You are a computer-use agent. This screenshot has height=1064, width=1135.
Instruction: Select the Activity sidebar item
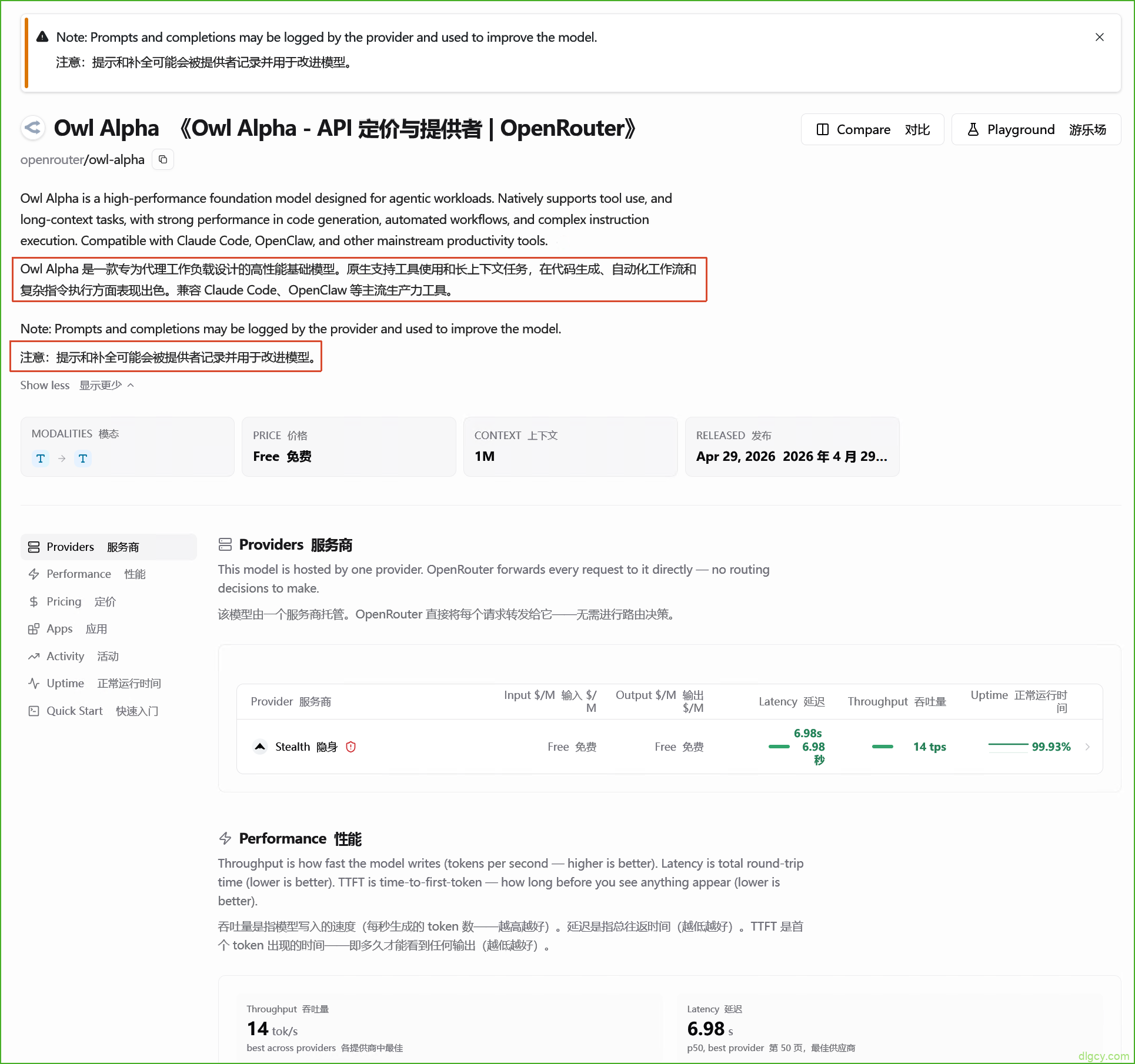[109, 656]
